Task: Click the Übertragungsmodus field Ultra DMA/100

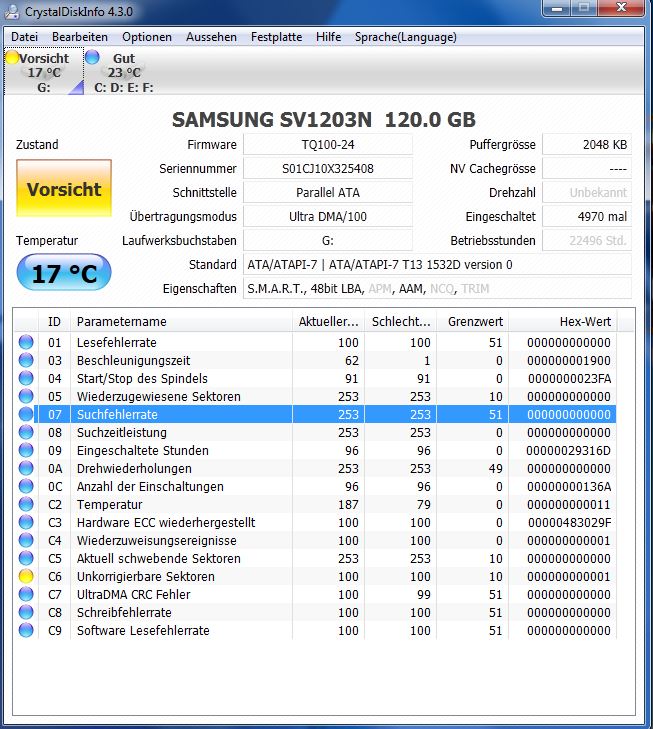Action: click(328, 217)
